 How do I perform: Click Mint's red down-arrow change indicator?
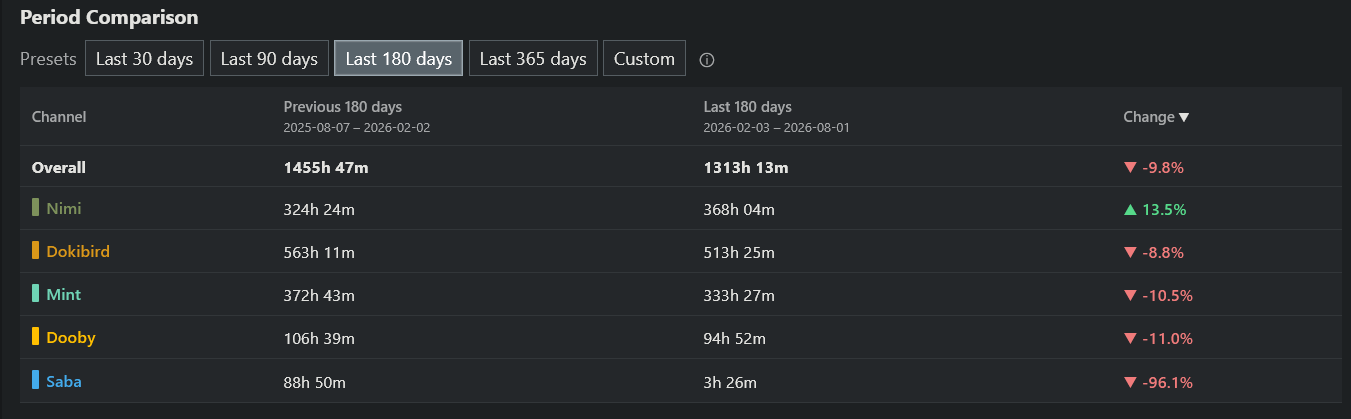pyautogui.click(x=1130, y=296)
